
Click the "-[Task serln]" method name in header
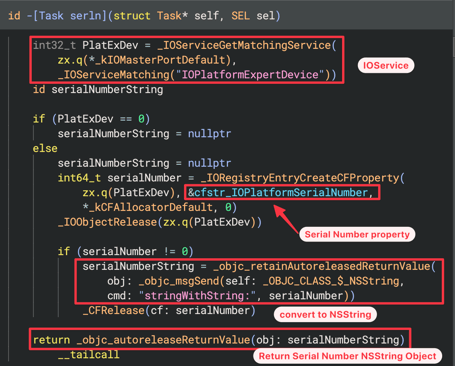[67, 16]
